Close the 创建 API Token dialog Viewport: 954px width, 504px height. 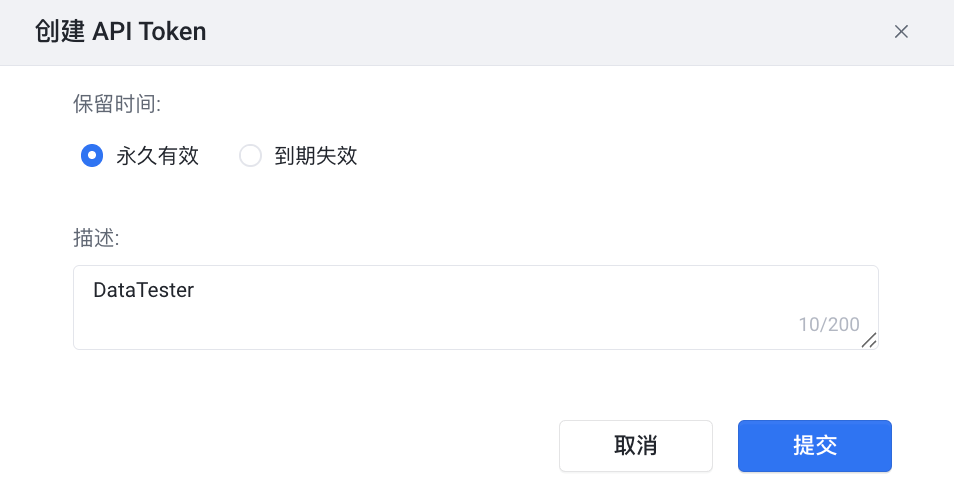(901, 31)
